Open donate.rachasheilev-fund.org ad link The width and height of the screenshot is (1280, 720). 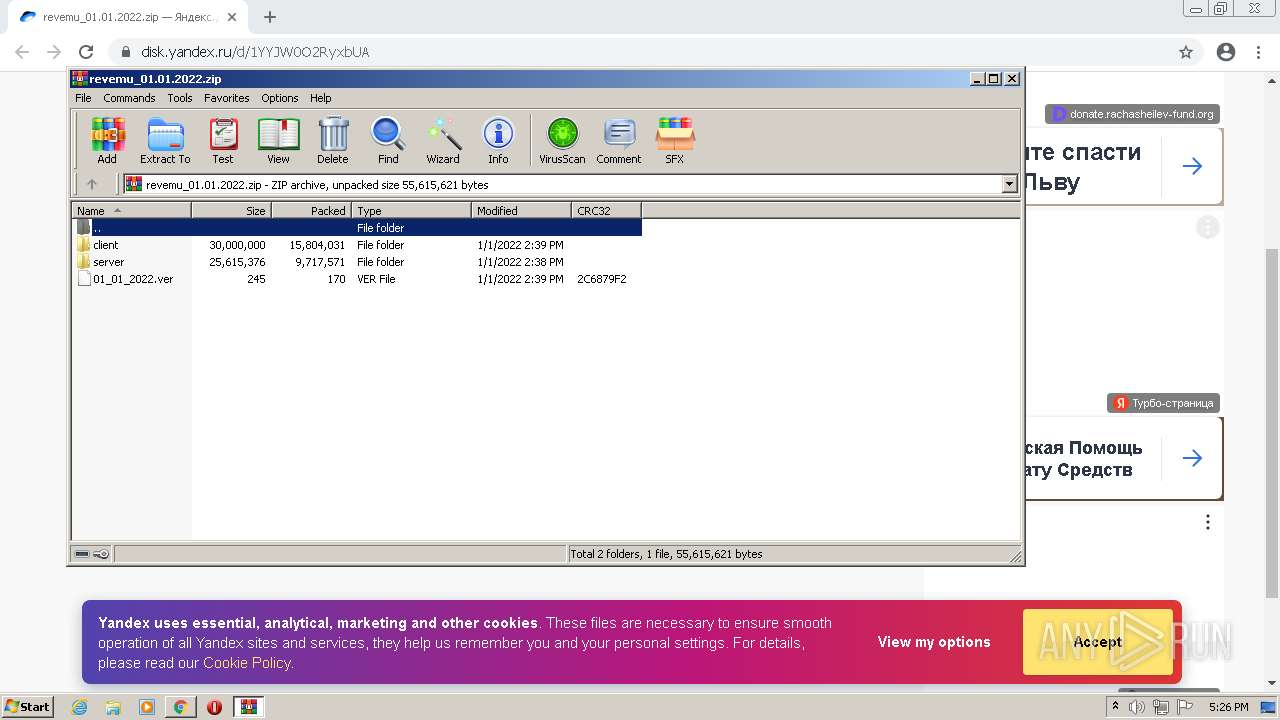click(1133, 114)
